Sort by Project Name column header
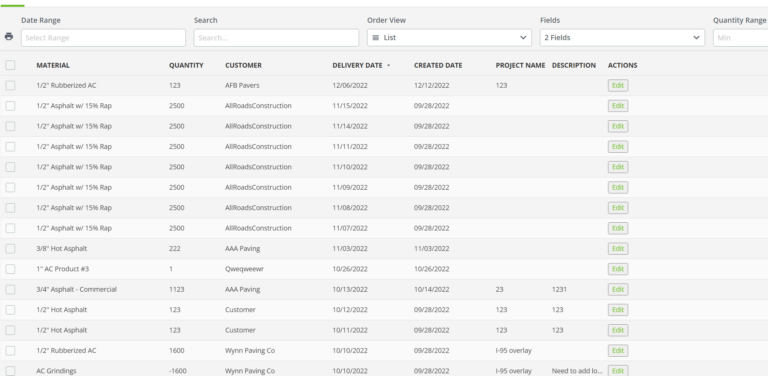Viewport: 768px width, 376px height. (520, 65)
